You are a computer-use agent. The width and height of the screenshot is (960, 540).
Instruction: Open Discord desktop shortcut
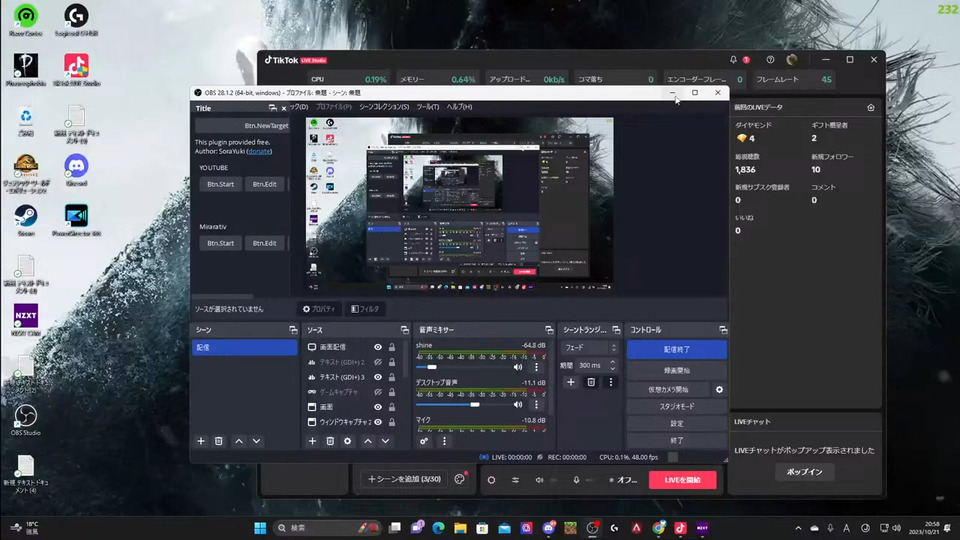coord(76,171)
